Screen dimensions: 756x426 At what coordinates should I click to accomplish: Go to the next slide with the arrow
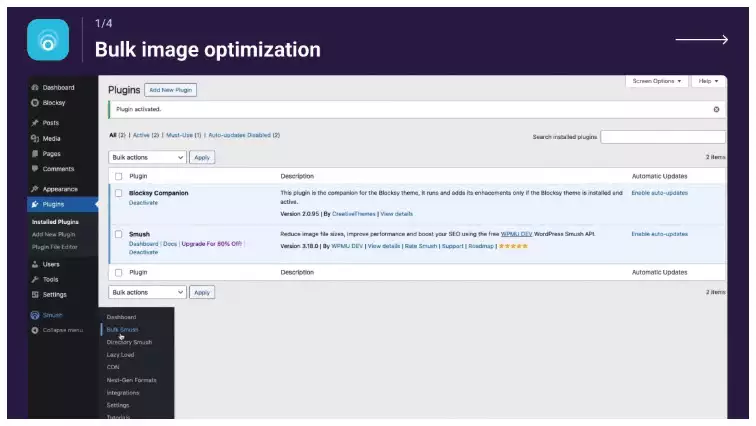702,40
